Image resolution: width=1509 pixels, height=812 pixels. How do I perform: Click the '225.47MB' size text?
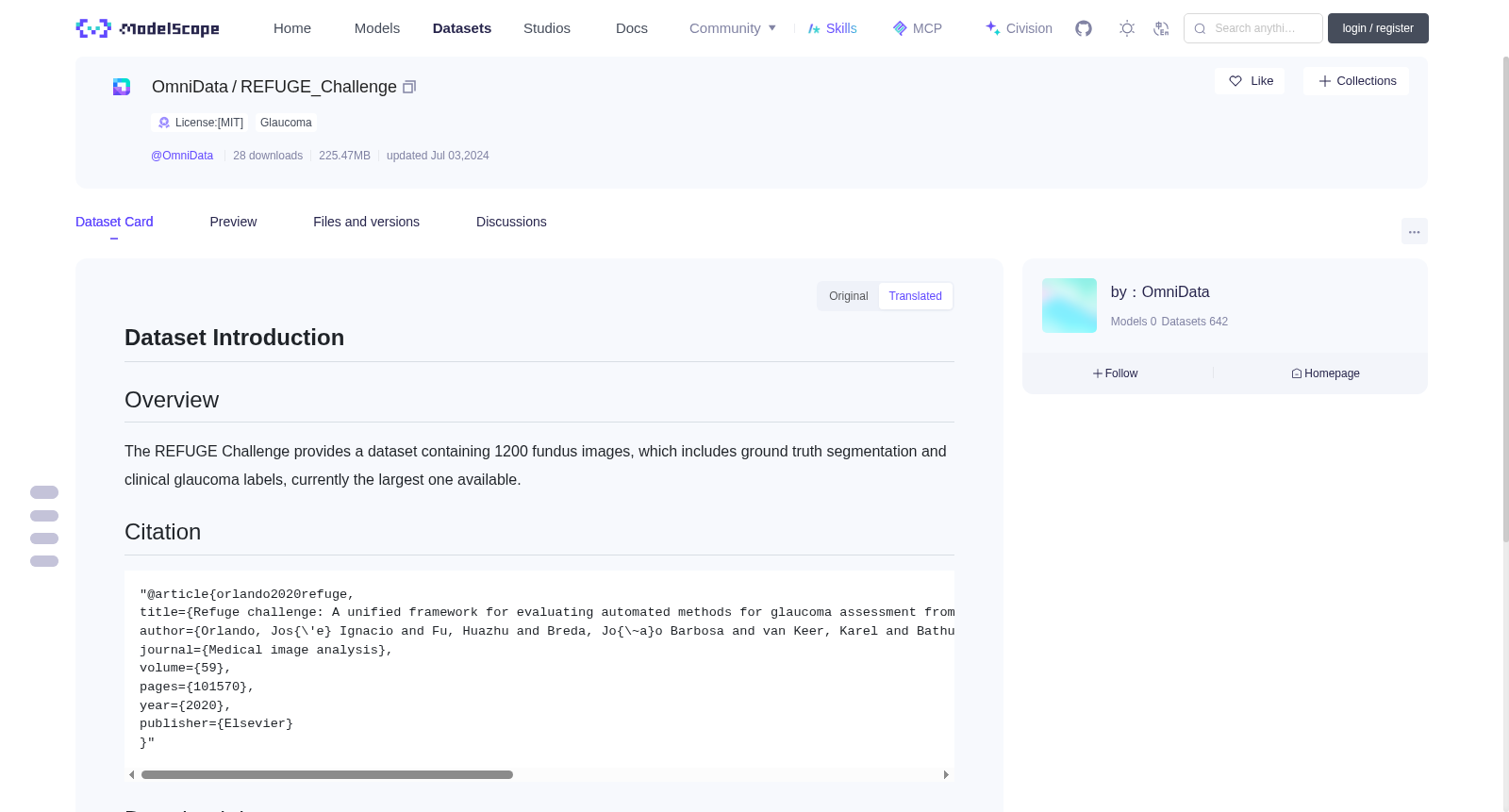pos(344,156)
